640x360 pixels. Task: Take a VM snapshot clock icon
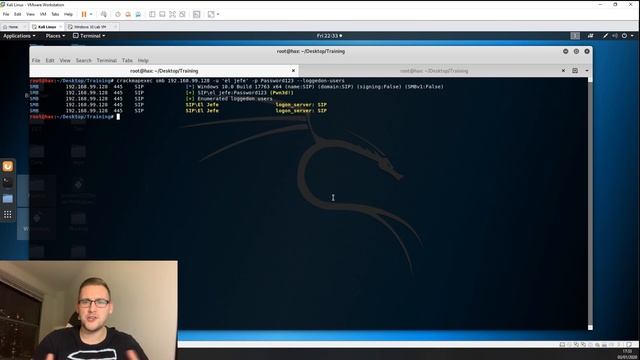tap(118, 14)
